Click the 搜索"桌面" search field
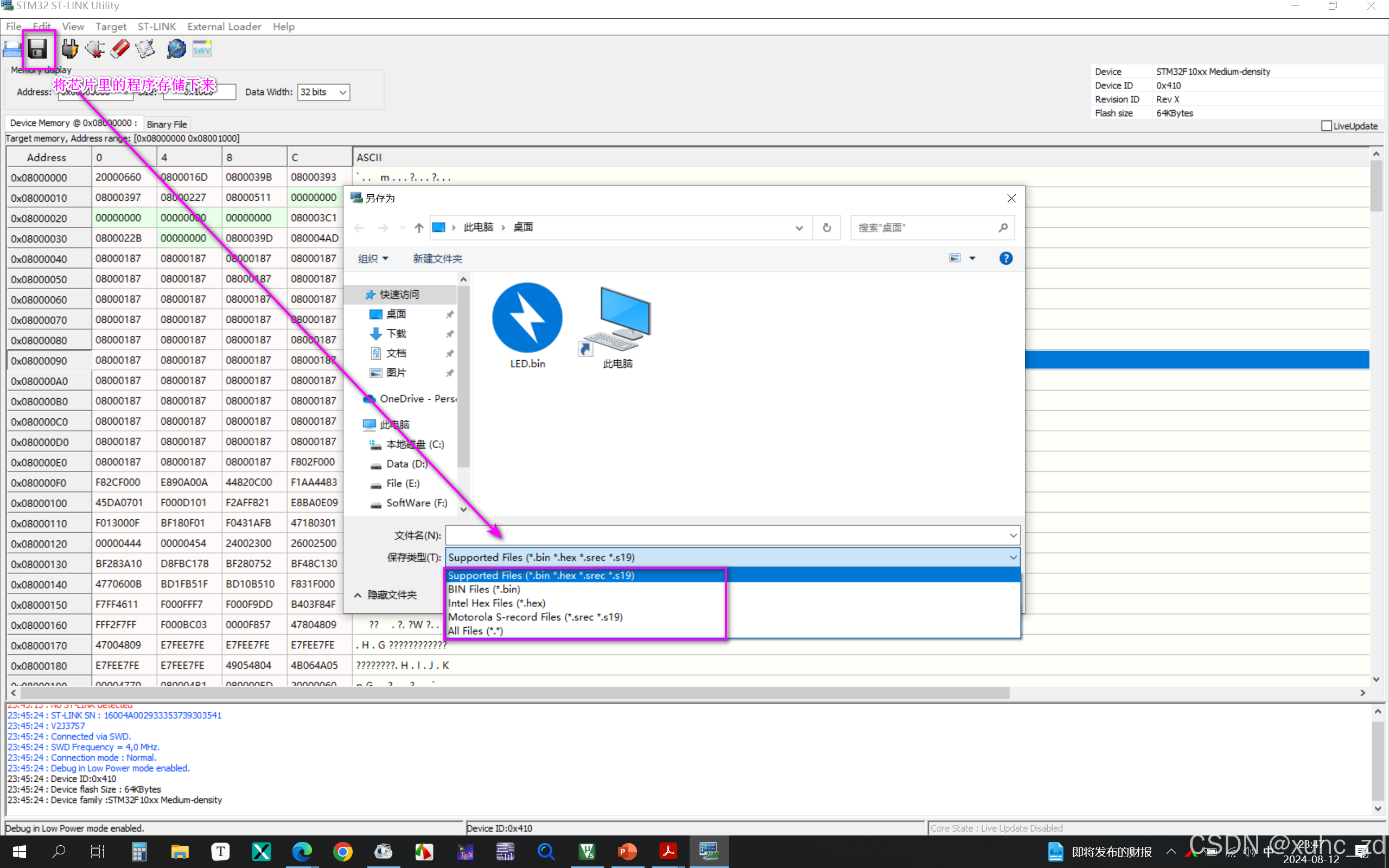The image size is (1389, 868). click(x=924, y=228)
